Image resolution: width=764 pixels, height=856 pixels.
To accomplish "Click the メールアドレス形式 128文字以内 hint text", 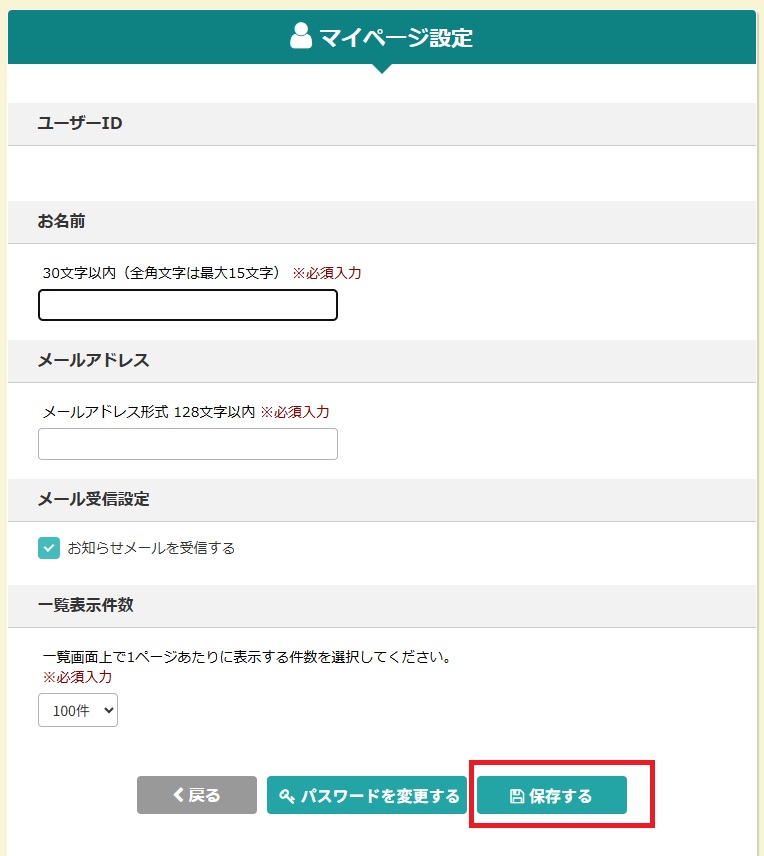I will click(x=149, y=411).
